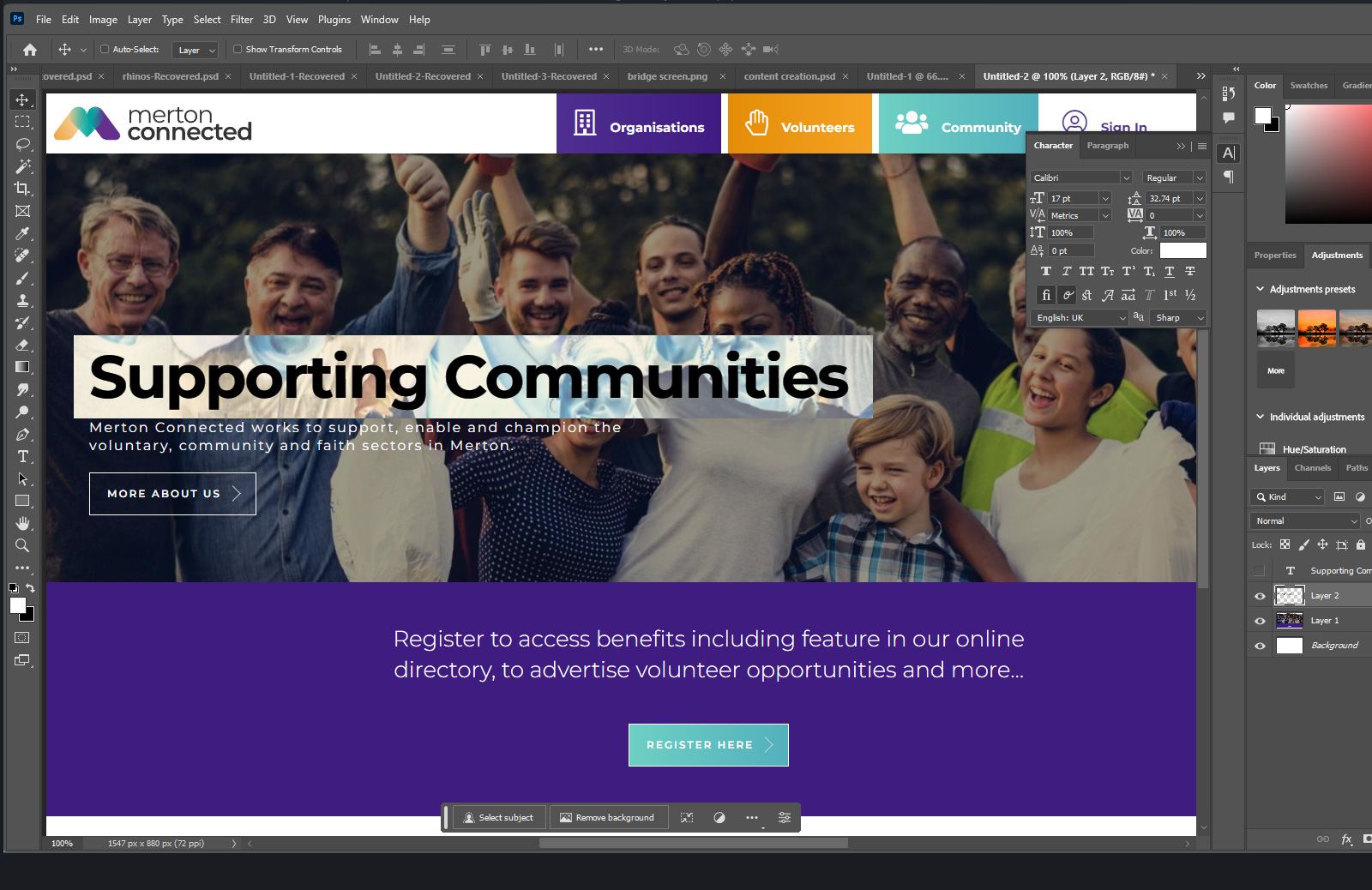This screenshot has height=890, width=1372.
Task: Open the text color swatch in Character panel
Action: click(1182, 250)
